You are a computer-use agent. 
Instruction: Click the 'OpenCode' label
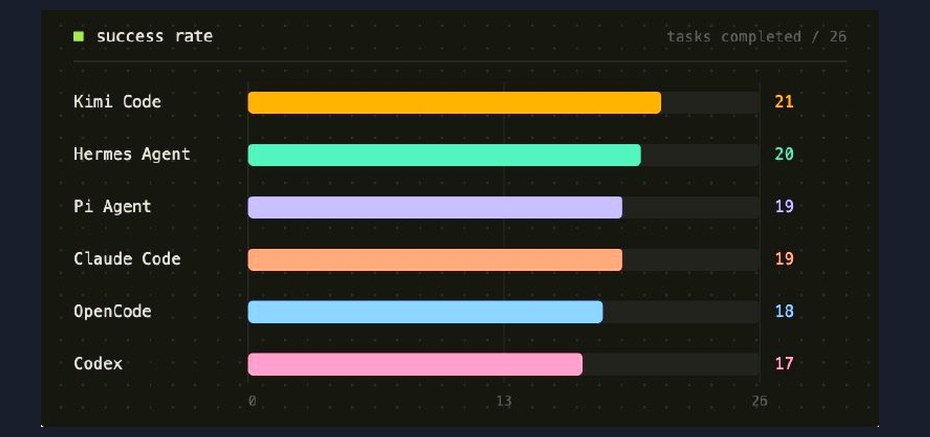click(x=112, y=311)
